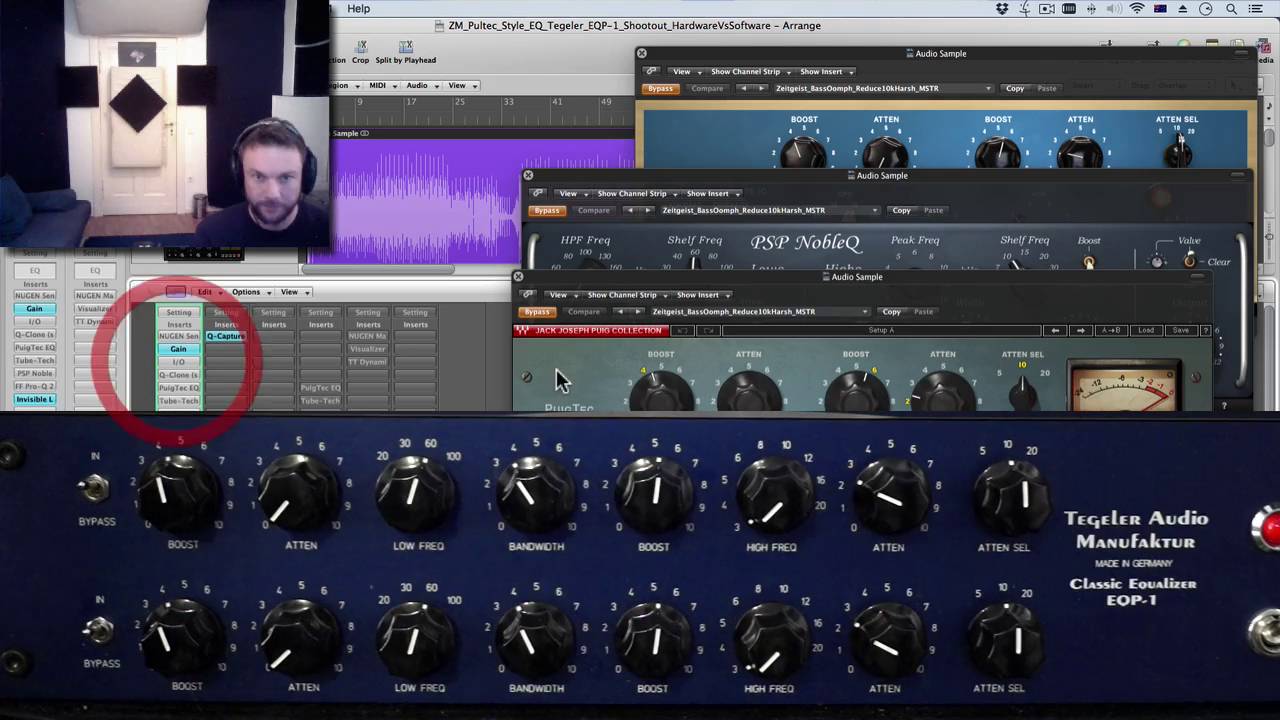Click the volume icon in menu bar
The image size is (1280, 720).
1114,9
